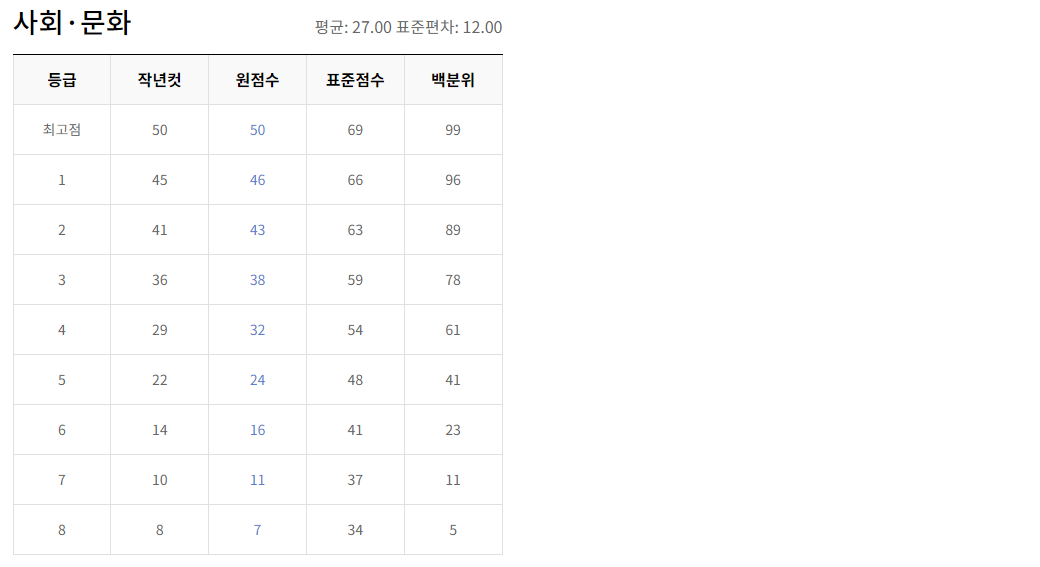Open the blue 원점수 11 link in grade 7 row
Viewport: 1040px width, 567px height.
[257, 480]
